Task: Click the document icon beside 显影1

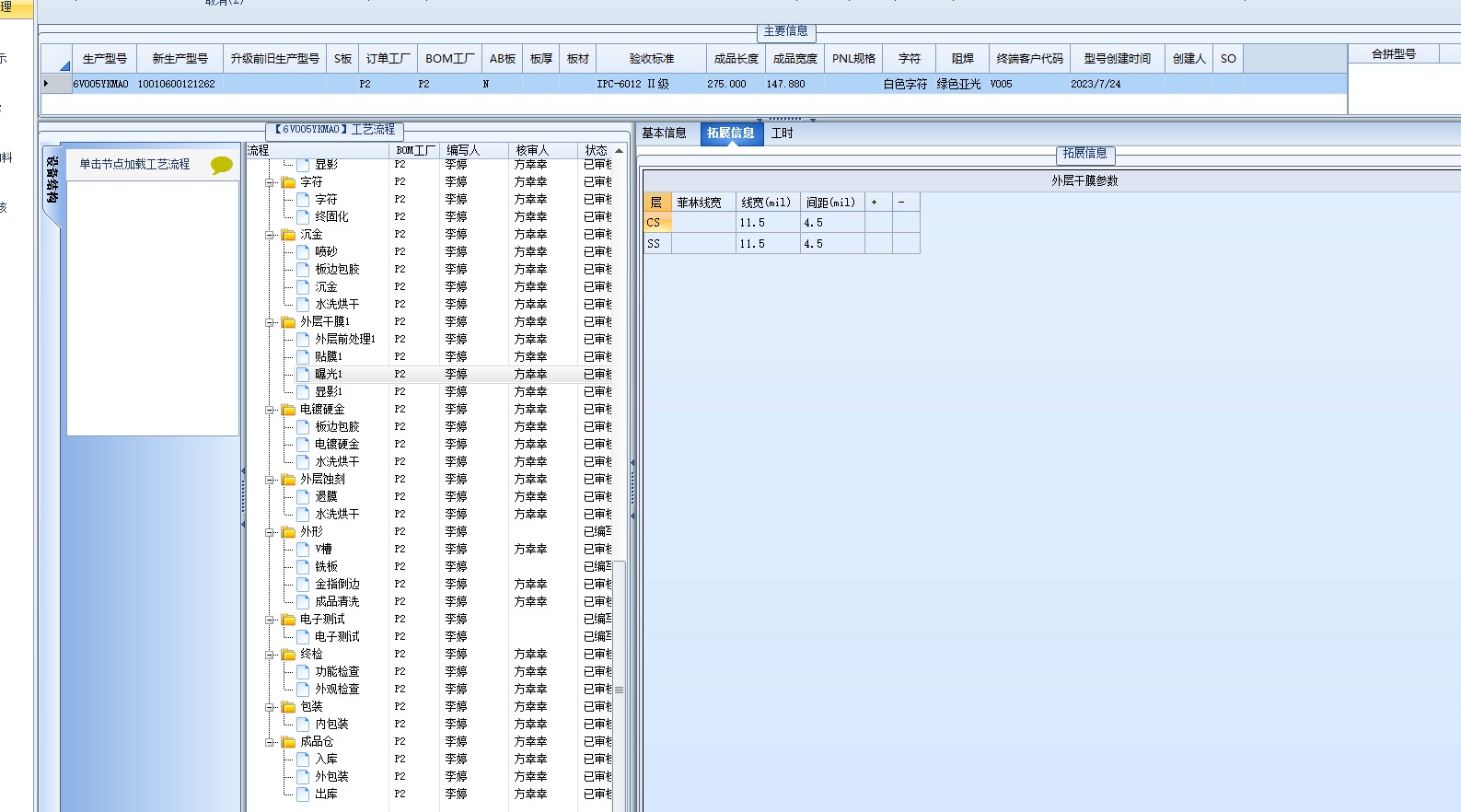Action: click(303, 391)
